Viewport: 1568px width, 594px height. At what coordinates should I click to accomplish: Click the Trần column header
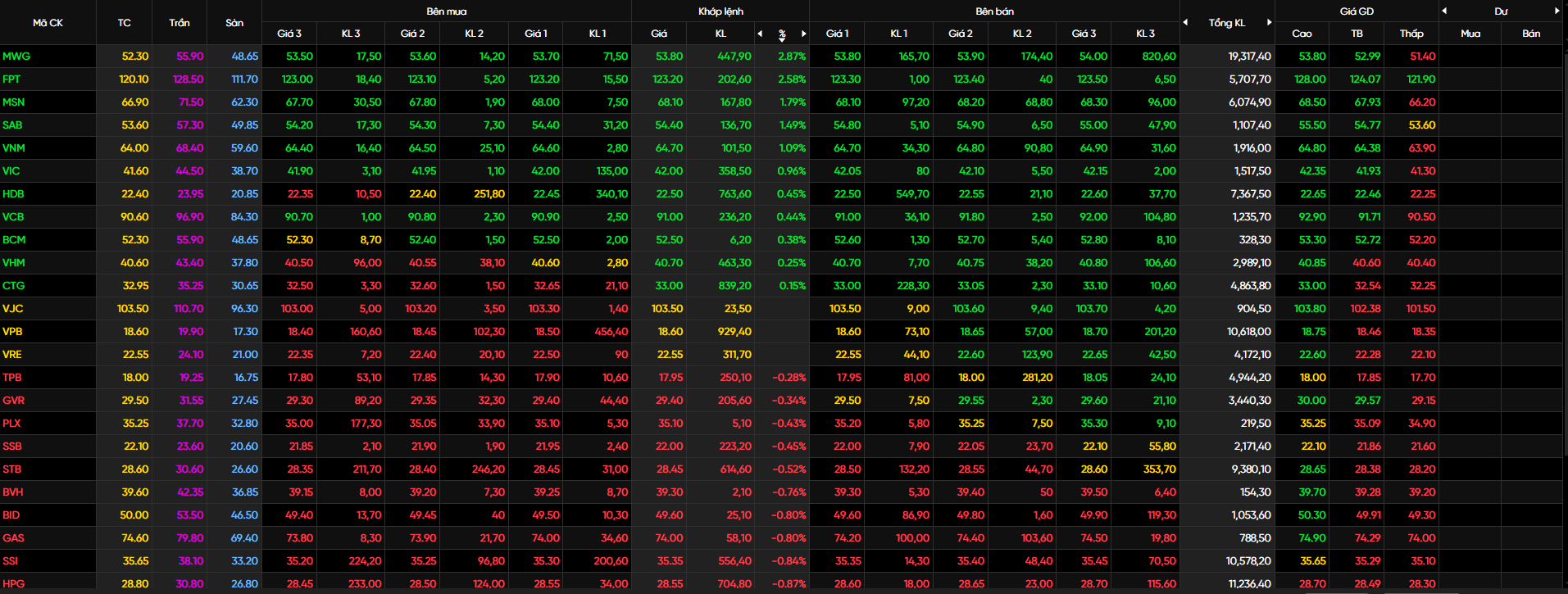click(179, 23)
